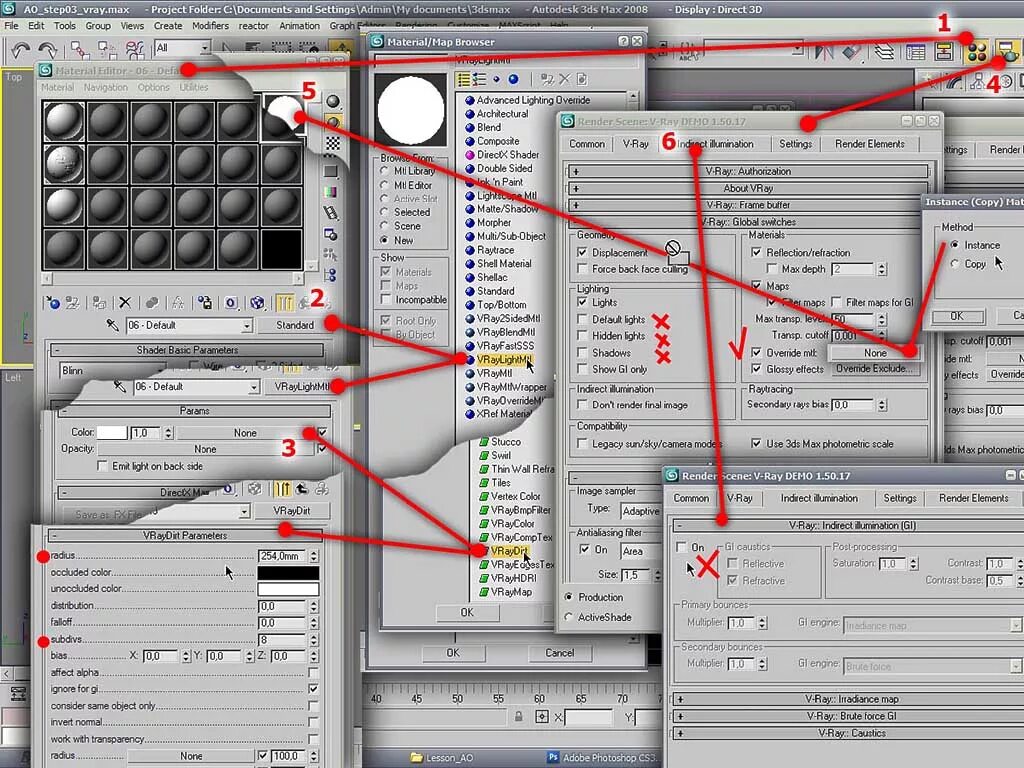Open material name dropdown beside Standard button

tap(247, 325)
